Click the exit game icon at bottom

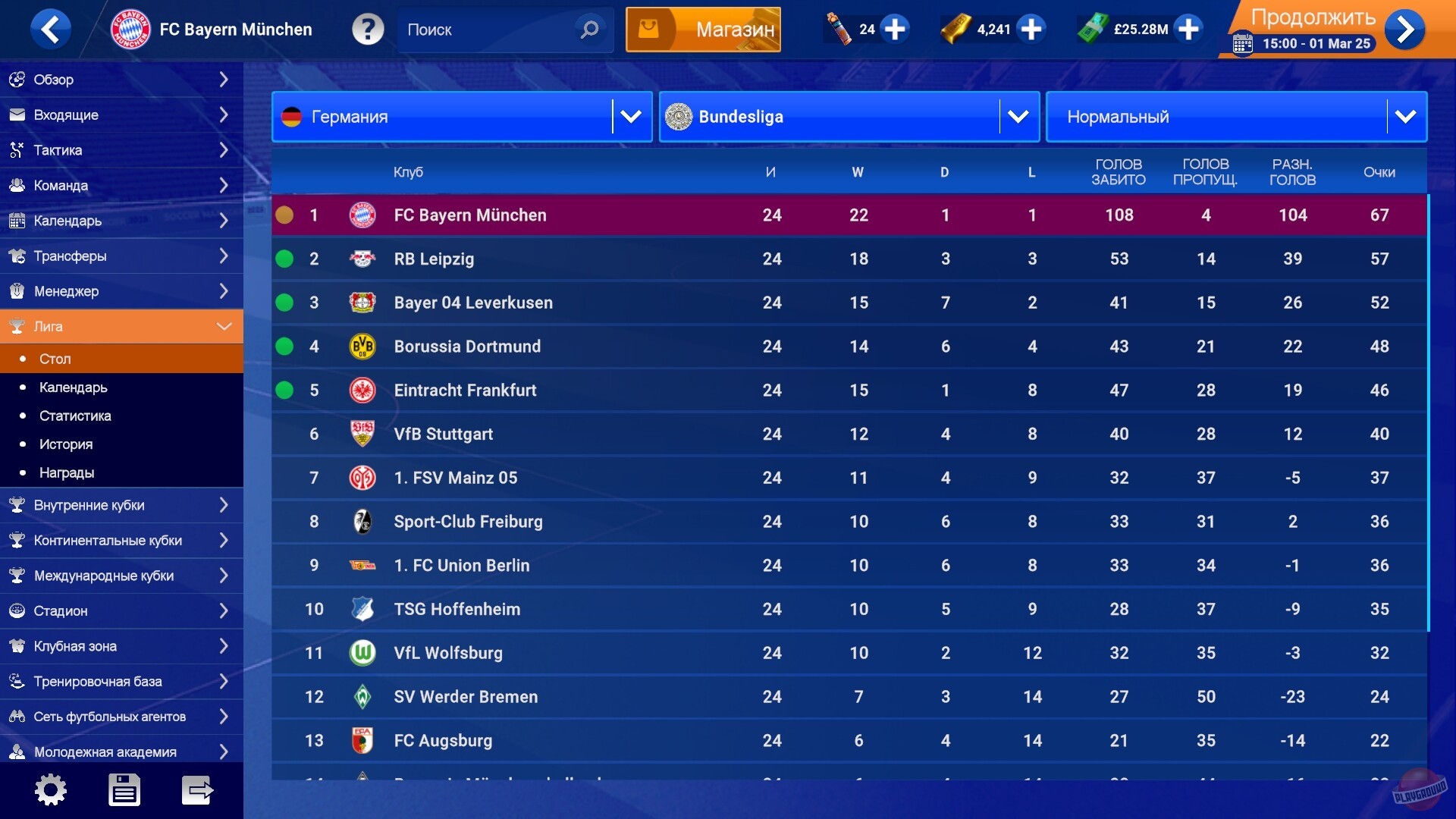tap(196, 789)
